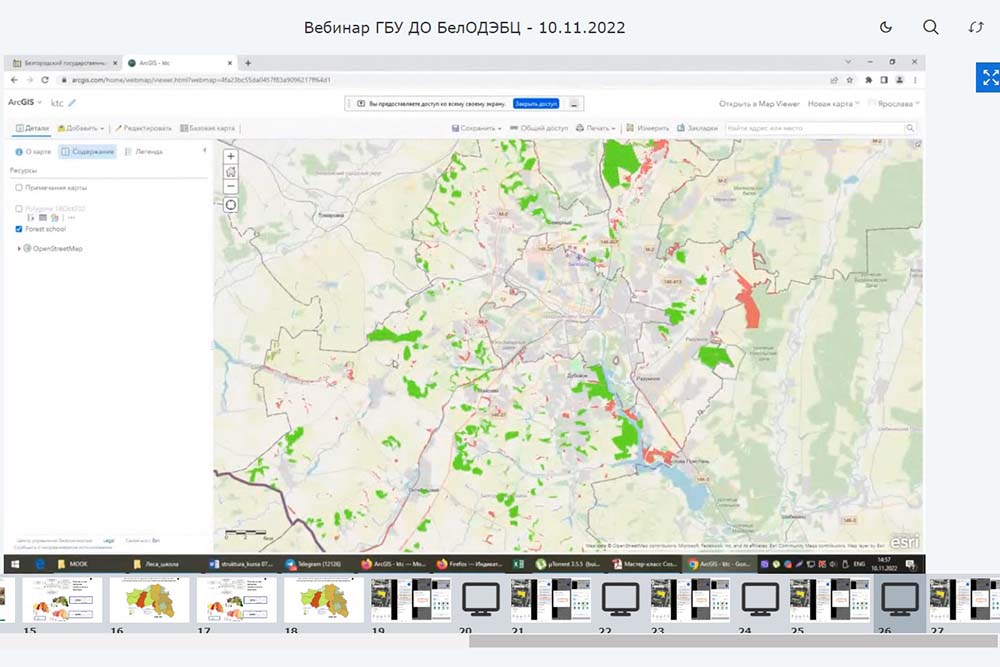Check the Polygons layer checkbox
1000x667 pixels.
(x=19, y=208)
